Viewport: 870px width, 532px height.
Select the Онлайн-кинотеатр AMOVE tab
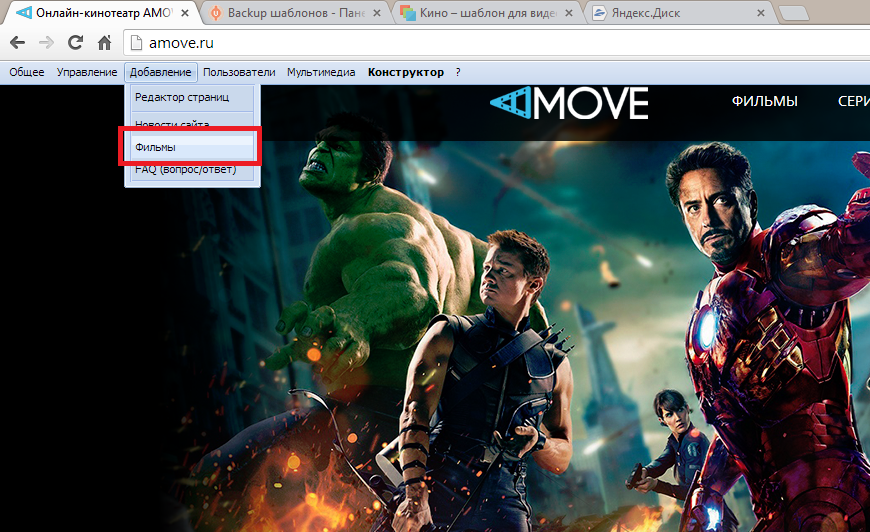coord(103,13)
